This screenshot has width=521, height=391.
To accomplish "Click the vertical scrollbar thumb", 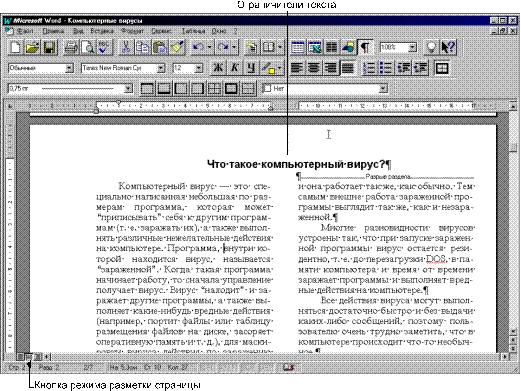I will pos(514,147).
